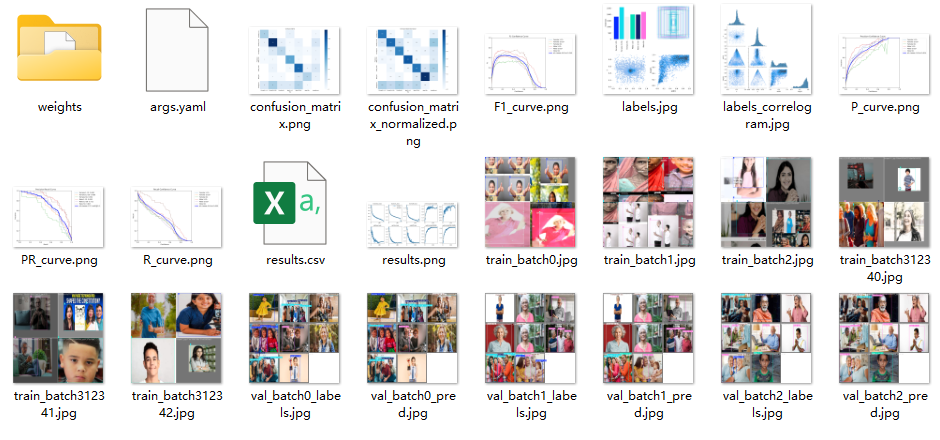
Task: Select the train_batch312340.jpg thumbnail
Action: coord(884,202)
